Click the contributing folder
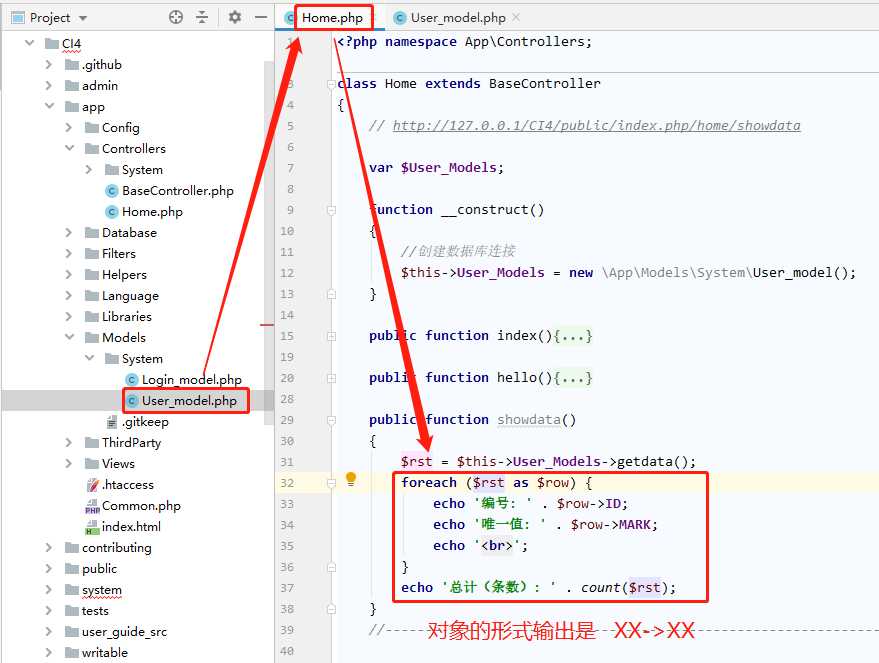 pos(117,548)
